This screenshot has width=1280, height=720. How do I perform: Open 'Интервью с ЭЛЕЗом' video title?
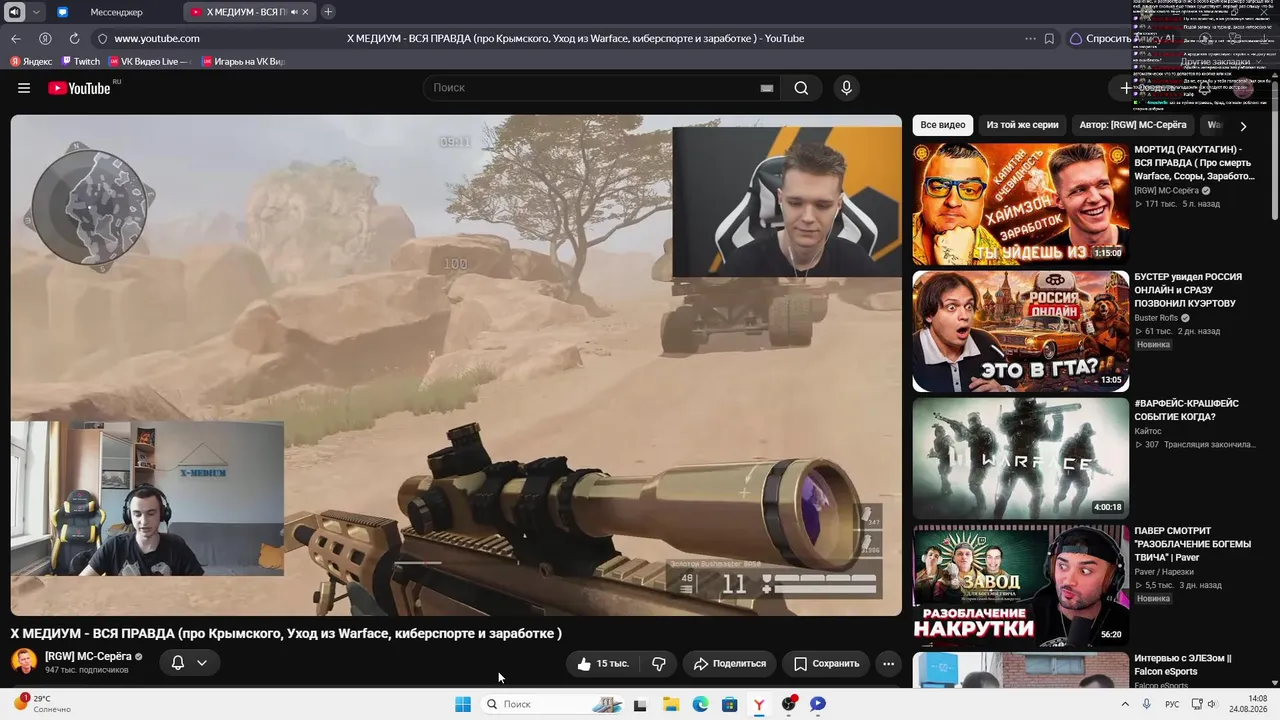tap(1182, 665)
